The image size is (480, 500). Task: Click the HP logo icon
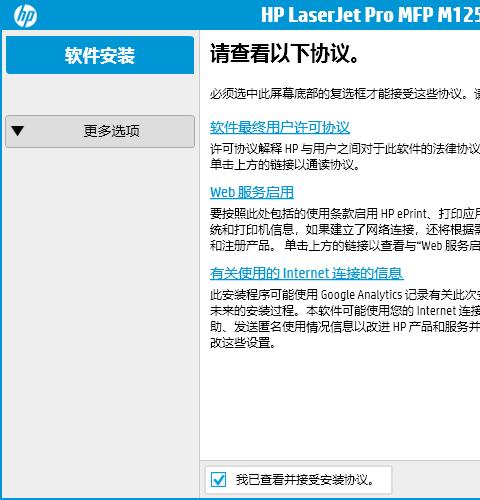coord(25,15)
